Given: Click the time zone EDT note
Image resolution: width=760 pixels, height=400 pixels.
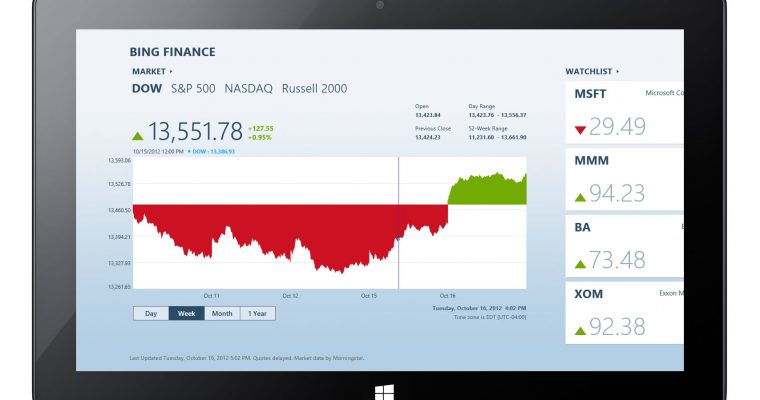Looking at the screenshot, I should pyautogui.click(x=490, y=317).
